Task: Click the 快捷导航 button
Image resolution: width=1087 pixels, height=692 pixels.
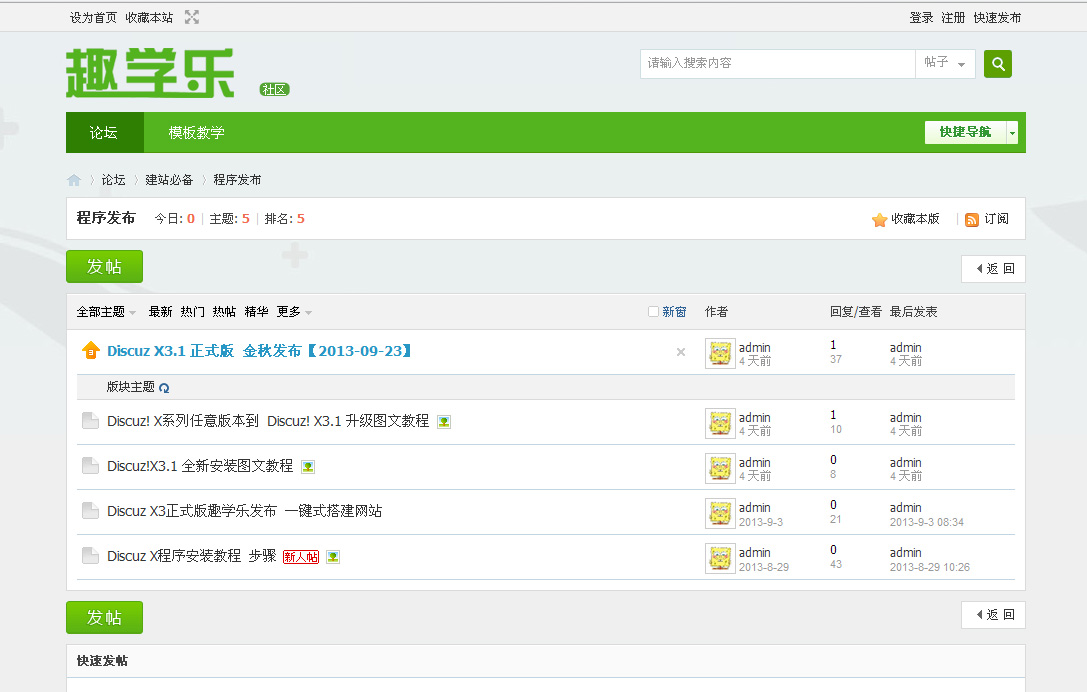Action: pos(965,132)
